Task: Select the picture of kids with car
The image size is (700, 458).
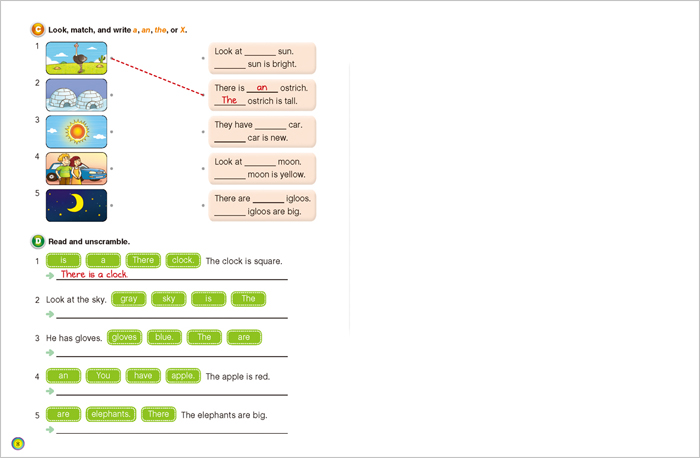Action: pos(76,169)
